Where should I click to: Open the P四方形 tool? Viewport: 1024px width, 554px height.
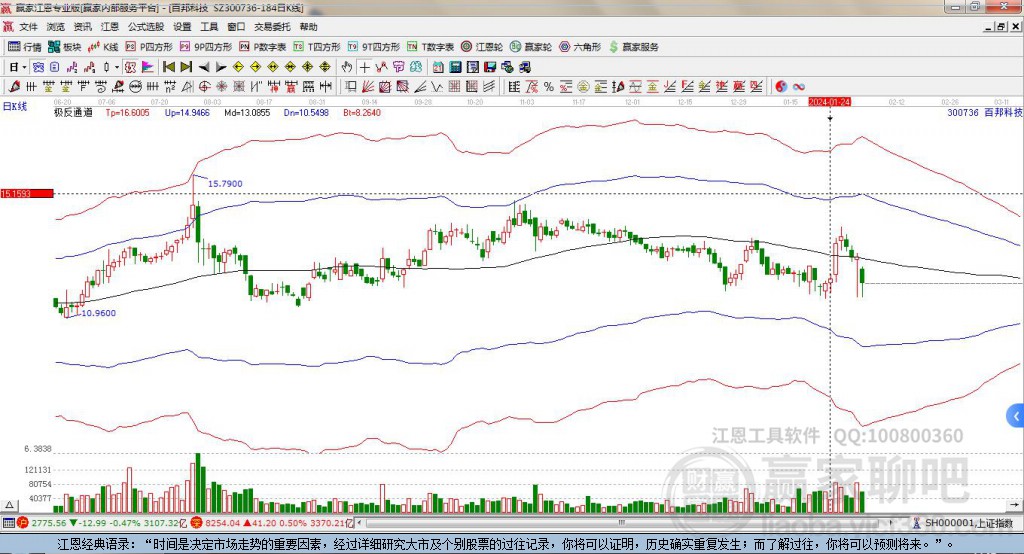click(x=149, y=47)
